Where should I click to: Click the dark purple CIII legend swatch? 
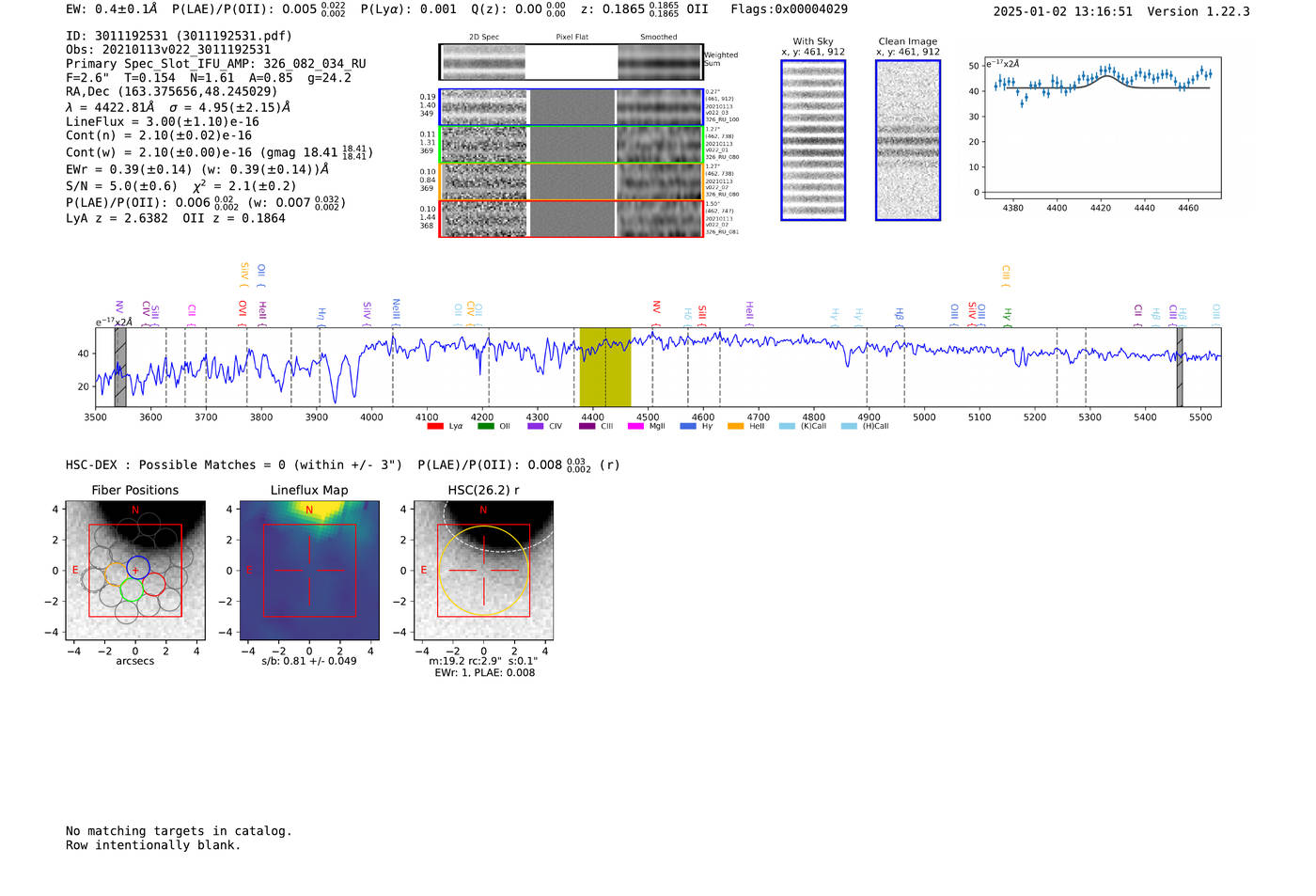click(x=587, y=427)
